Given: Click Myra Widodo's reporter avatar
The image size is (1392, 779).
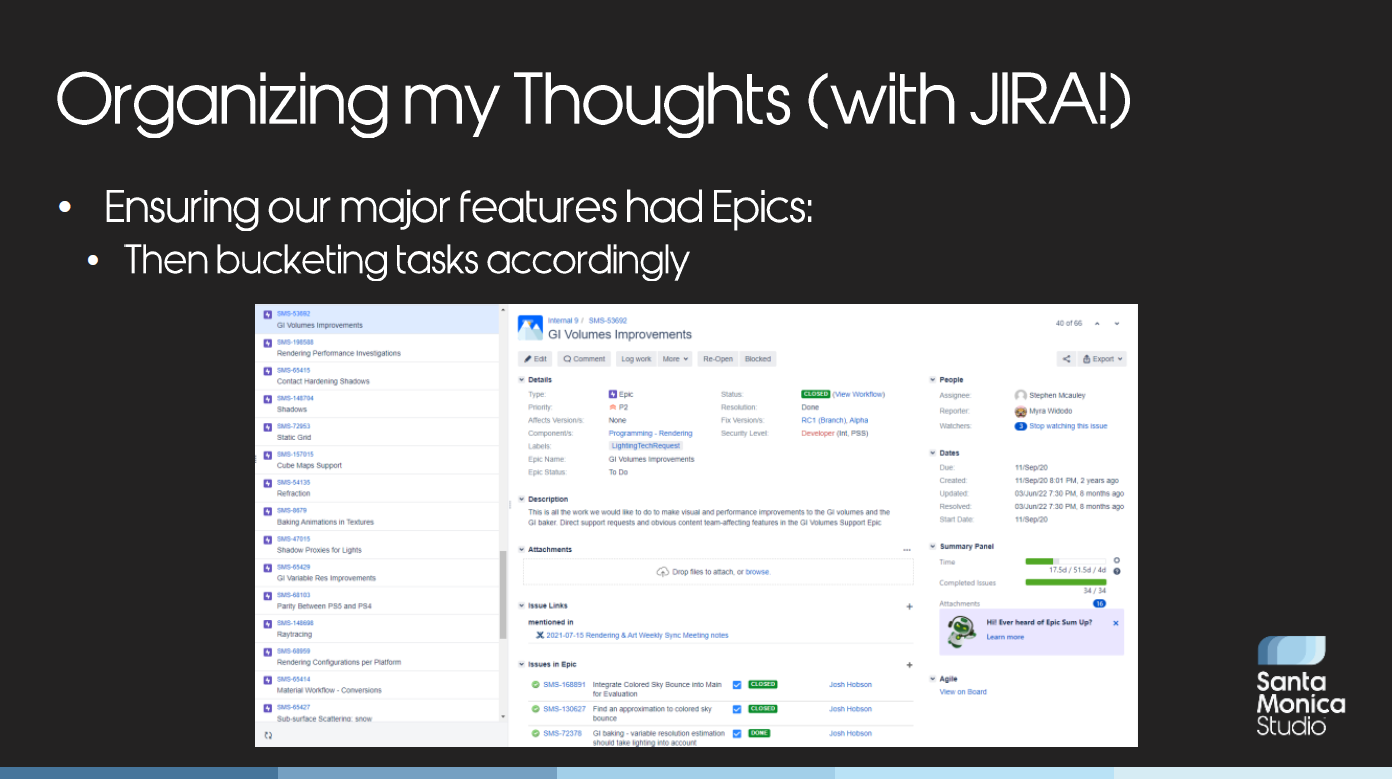Looking at the screenshot, I should pyautogui.click(x=1021, y=411).
